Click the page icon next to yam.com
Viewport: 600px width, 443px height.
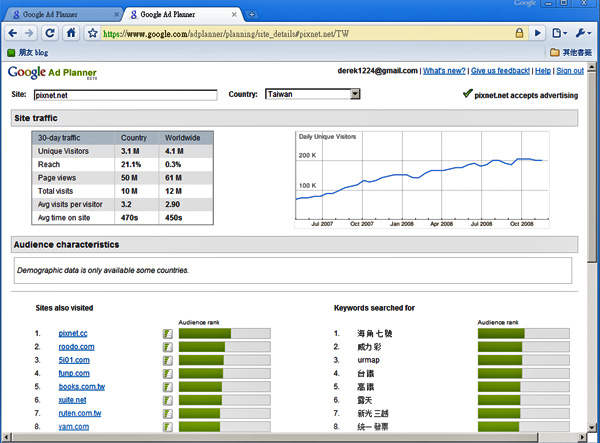(168, 427)
